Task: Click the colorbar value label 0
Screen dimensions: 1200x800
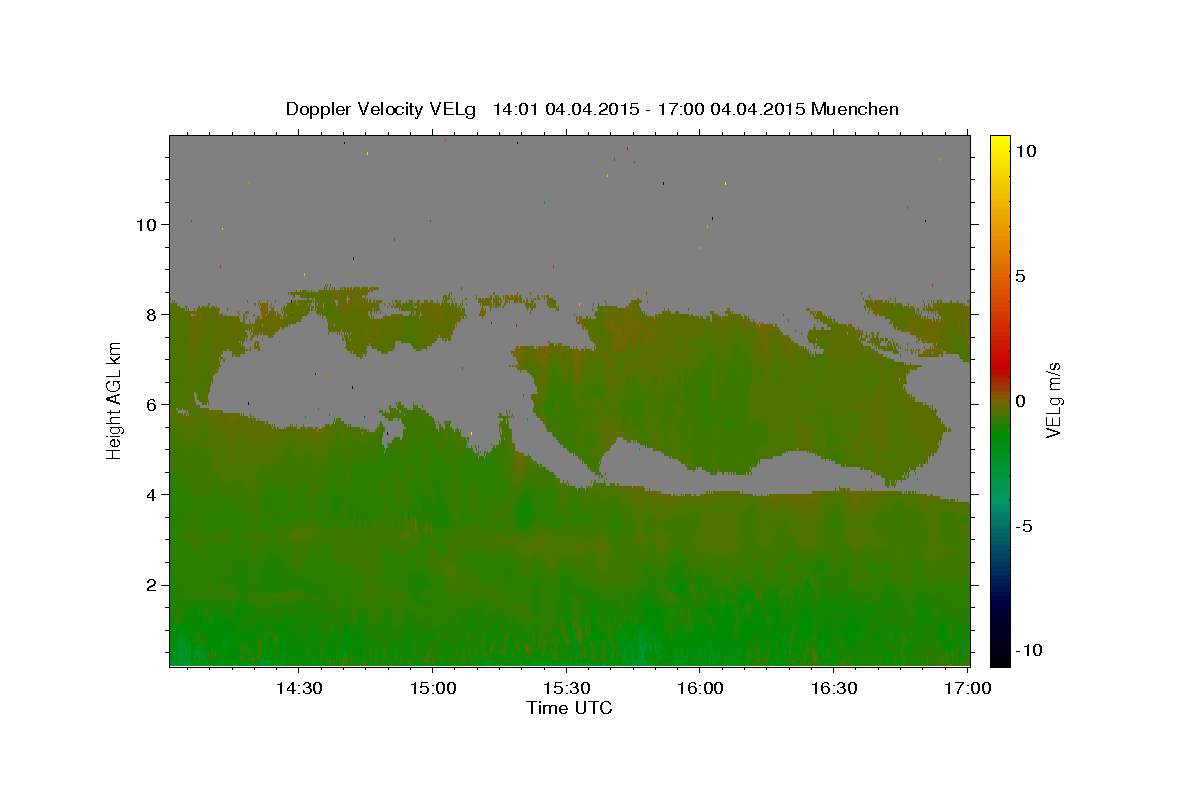Action: click(1021, 401)
